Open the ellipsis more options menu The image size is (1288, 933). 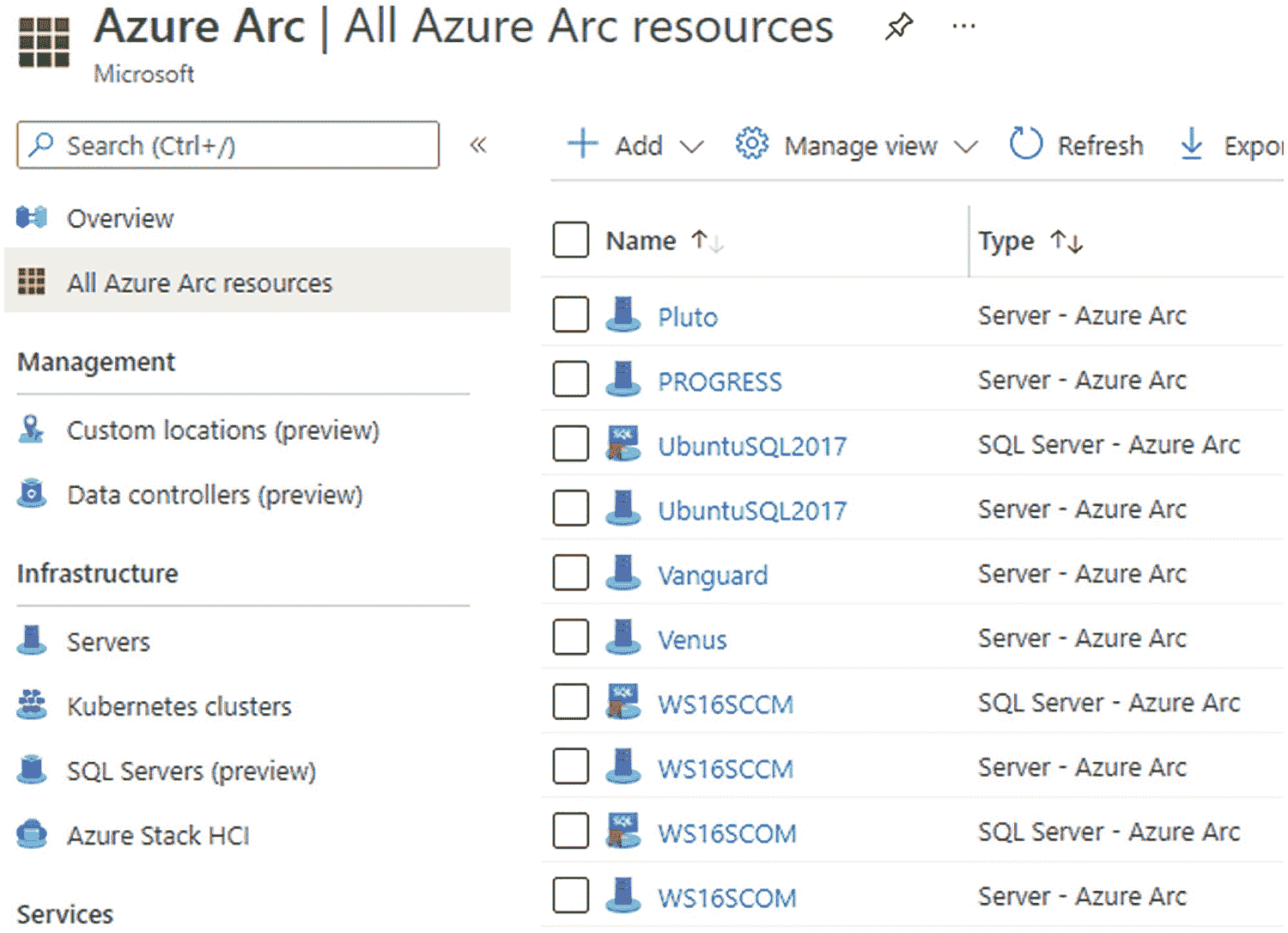[964, 27]
